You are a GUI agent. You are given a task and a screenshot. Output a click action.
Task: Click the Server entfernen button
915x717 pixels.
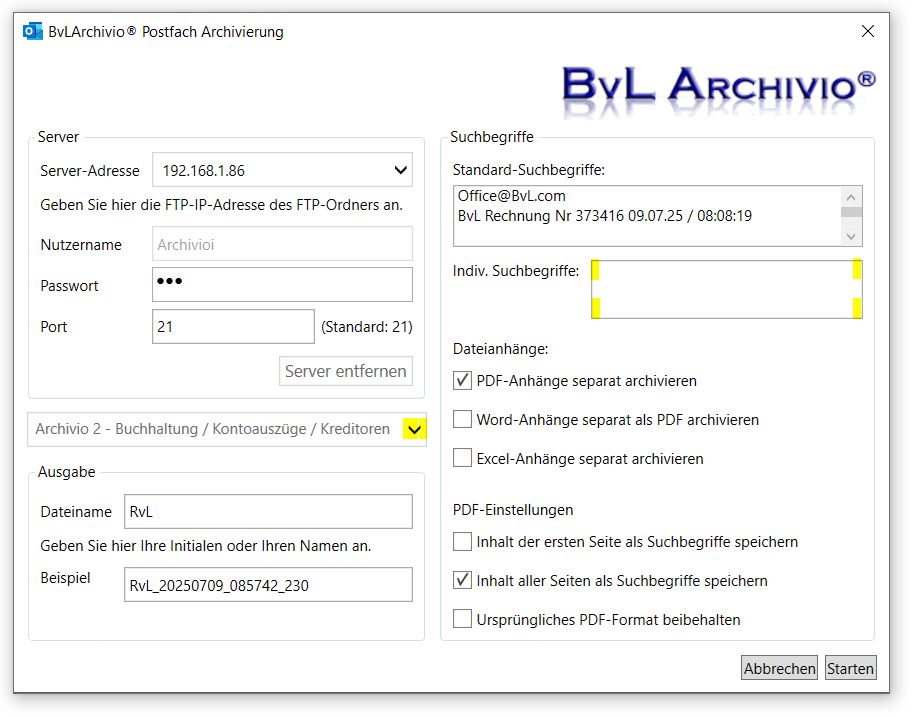pyautogui.click(x=346, y=372)
